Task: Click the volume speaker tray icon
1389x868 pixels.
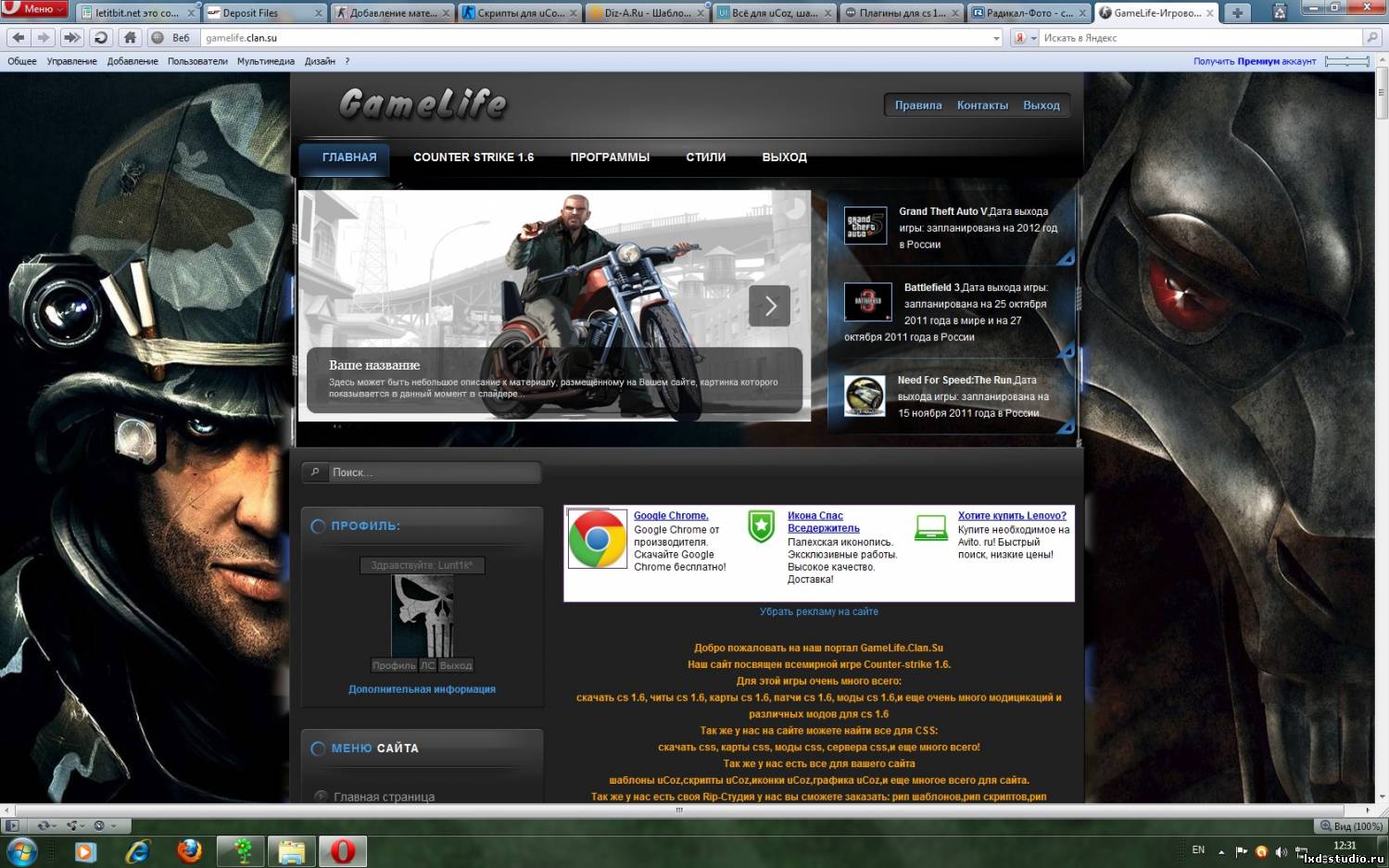Action: [x=1282, y=851]
